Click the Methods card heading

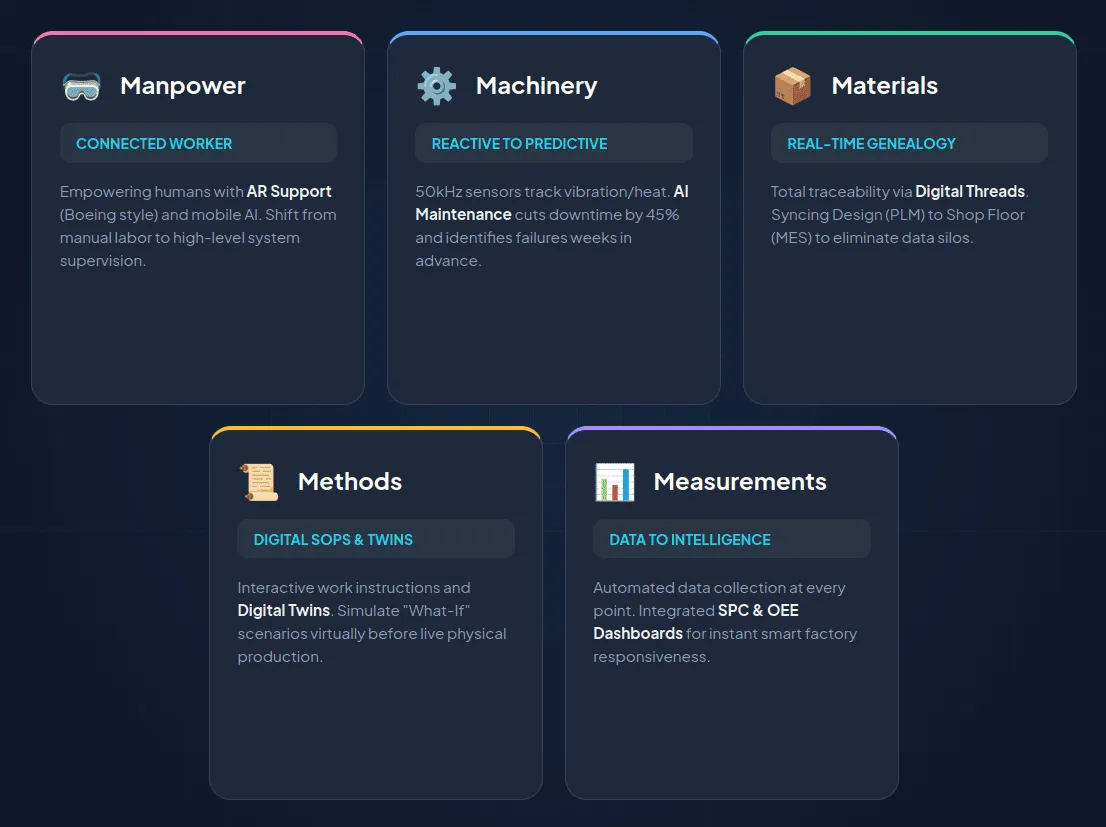[349, 482]
